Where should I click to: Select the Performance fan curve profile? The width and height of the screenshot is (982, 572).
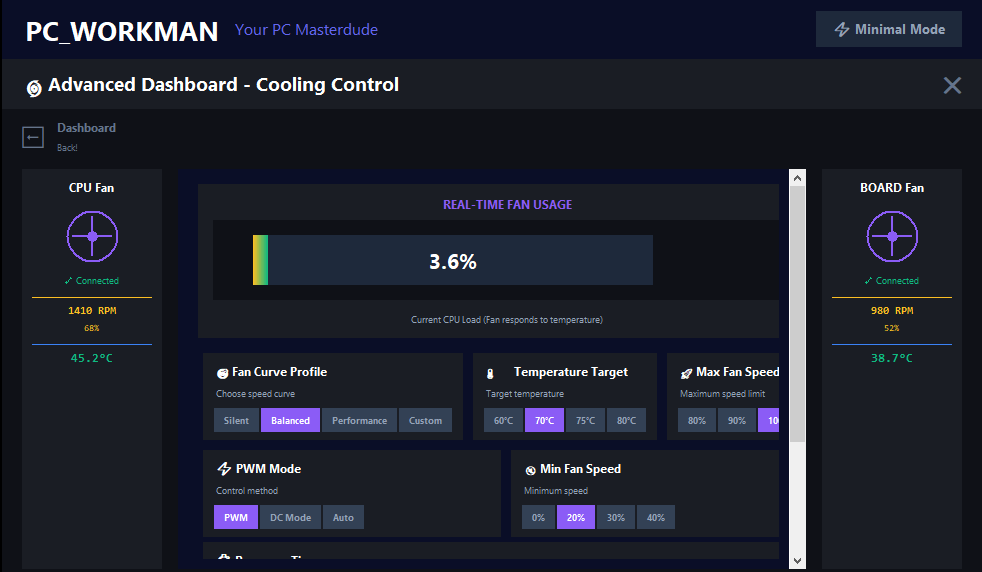point(359,421)
